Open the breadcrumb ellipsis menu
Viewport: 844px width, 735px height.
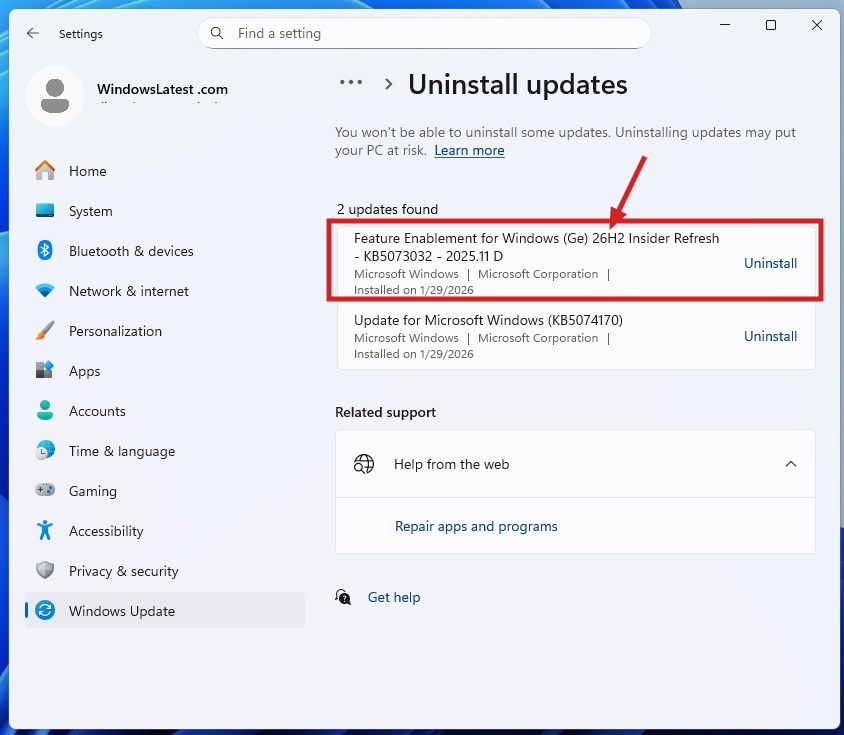click(x=351, y=84)
